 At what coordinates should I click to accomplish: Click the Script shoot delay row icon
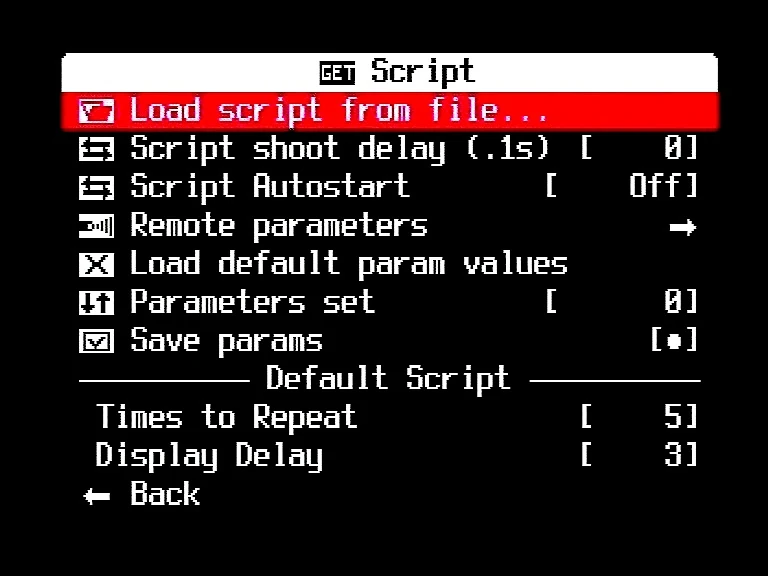(x=96, y=149)
